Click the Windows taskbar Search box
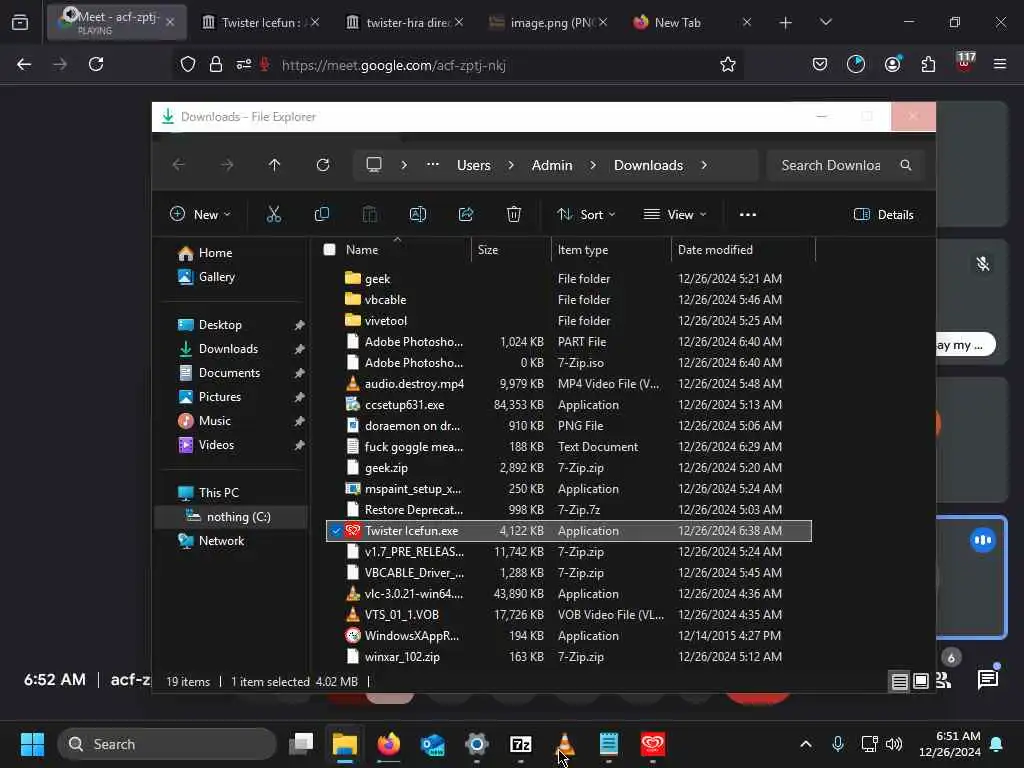This screenshot has height=768, width=1024. [x=167, y=744]
